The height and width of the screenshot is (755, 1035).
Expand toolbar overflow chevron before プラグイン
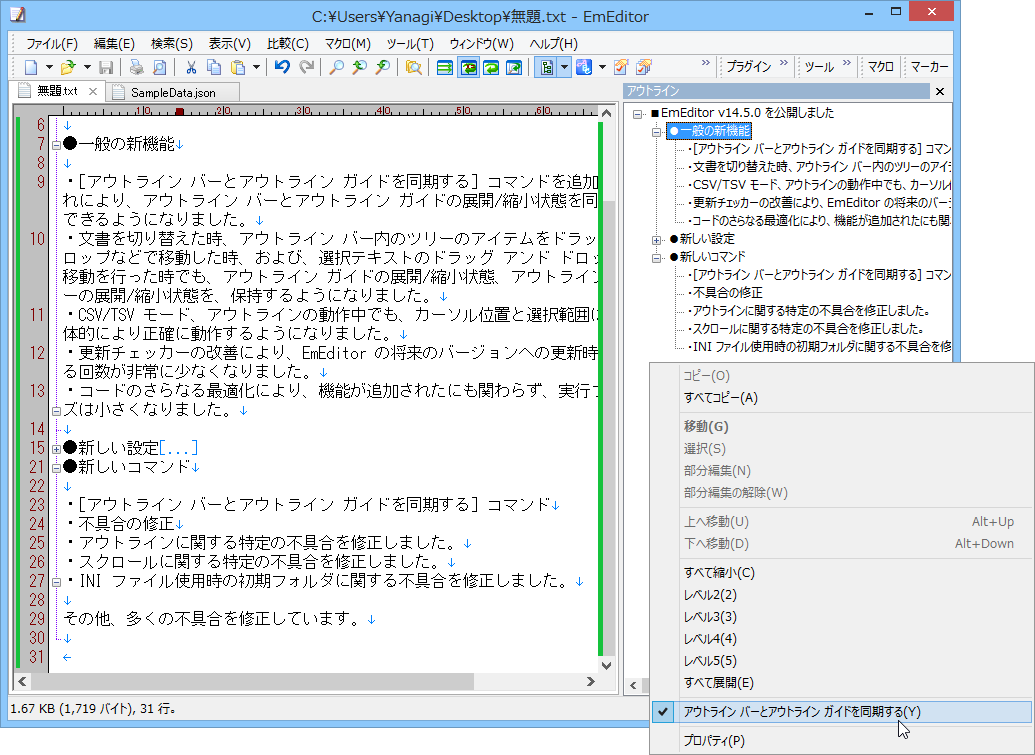click(706, 63)
